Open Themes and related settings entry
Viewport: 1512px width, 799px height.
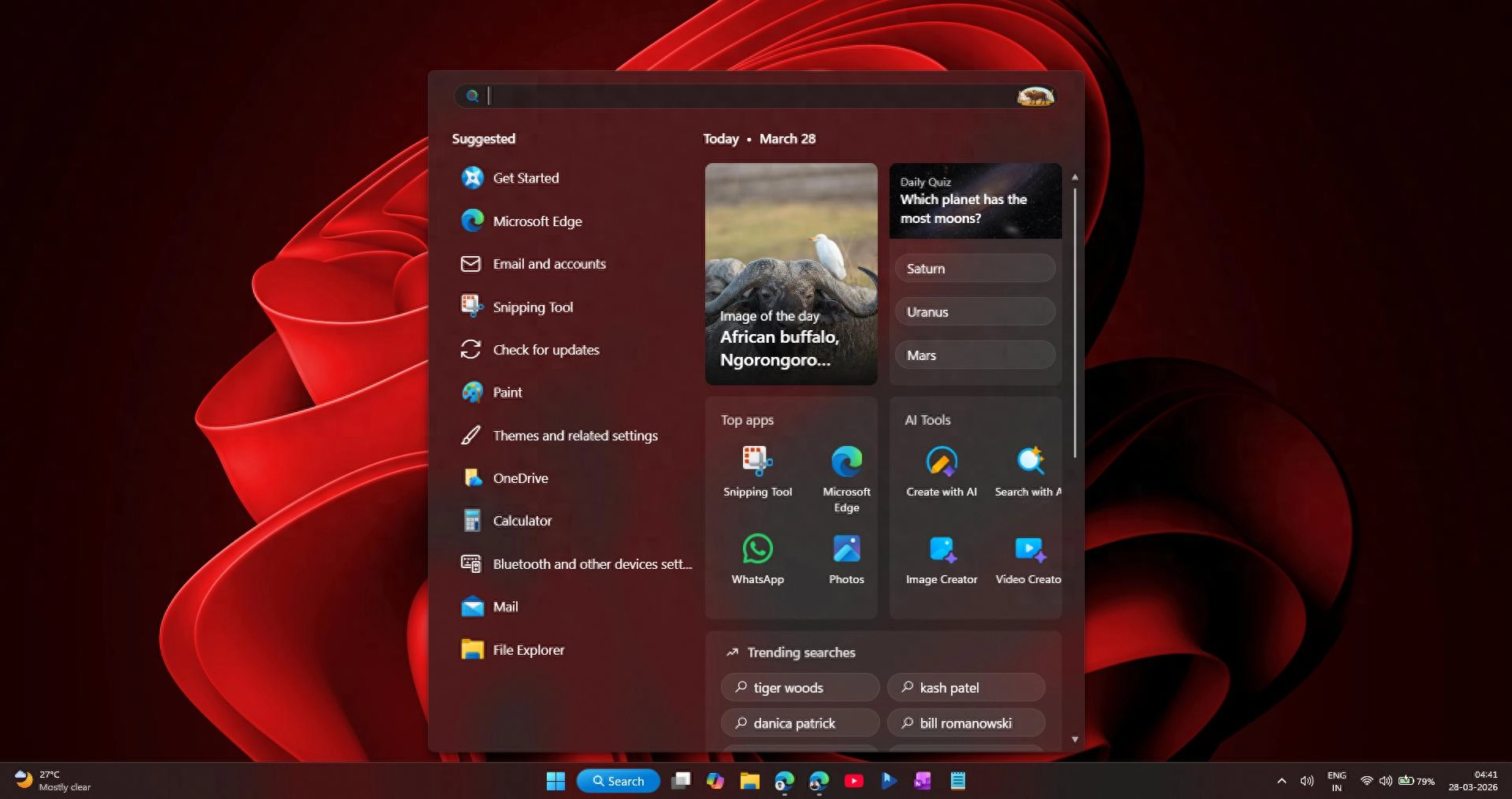(x=575, y=435)
